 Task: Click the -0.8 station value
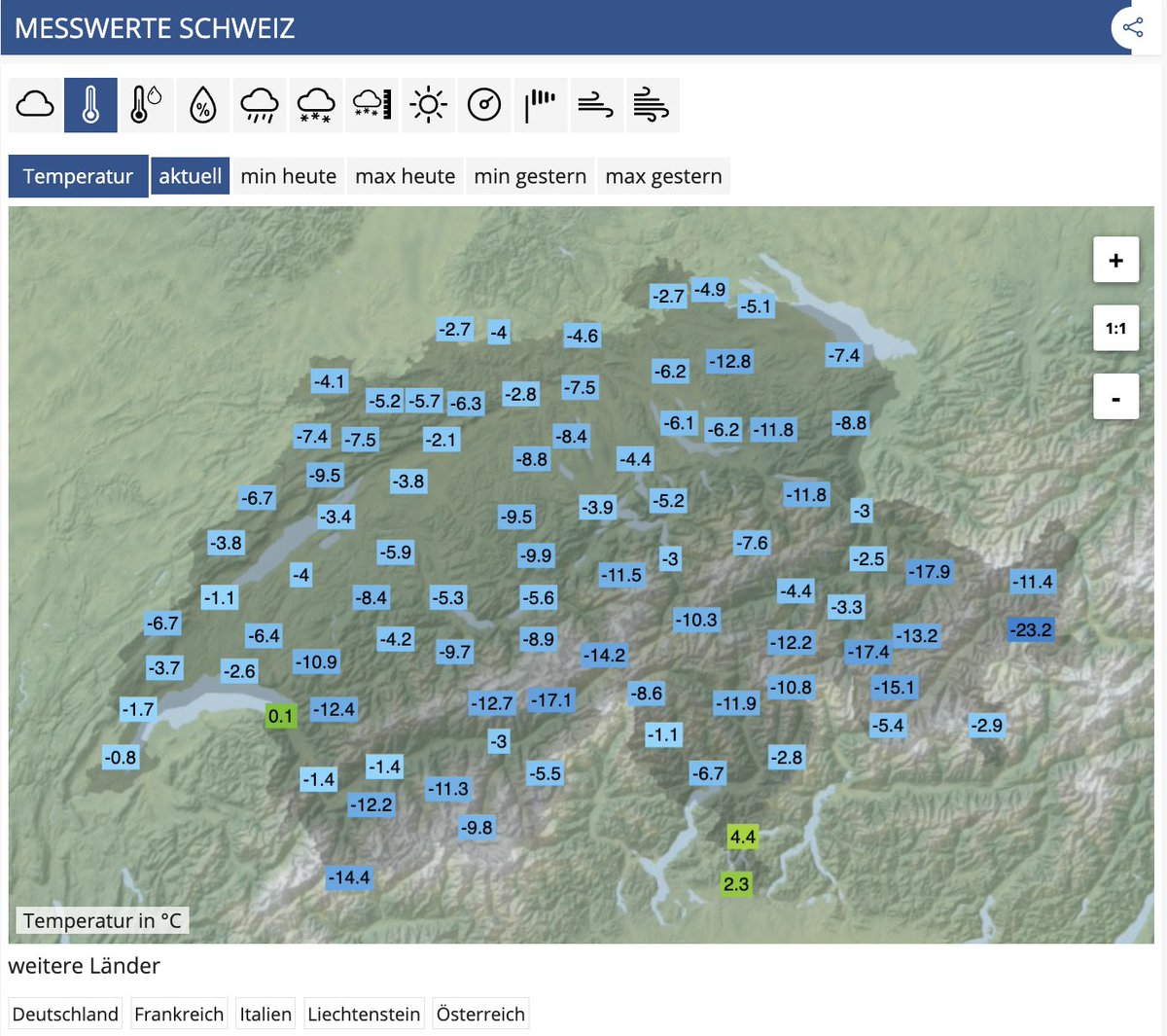click(121, 757)
